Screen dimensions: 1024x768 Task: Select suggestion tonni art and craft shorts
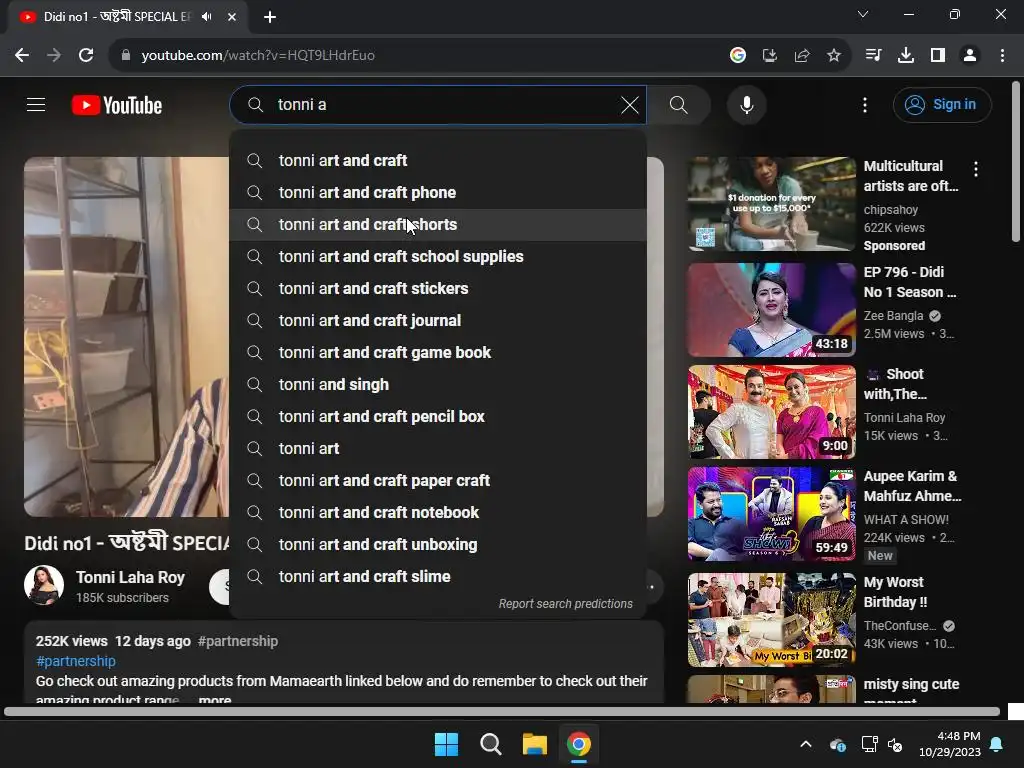pyautogui.click(x=438, y=225)
